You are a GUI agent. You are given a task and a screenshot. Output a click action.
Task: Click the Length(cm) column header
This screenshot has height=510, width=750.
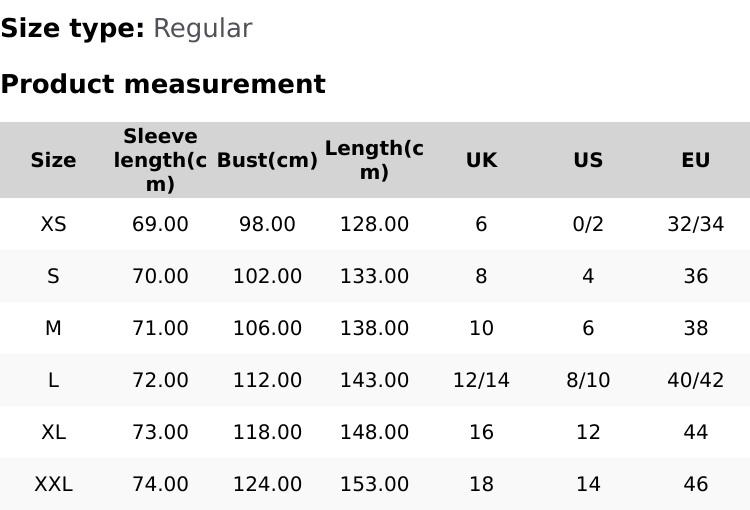coord(374,160)
